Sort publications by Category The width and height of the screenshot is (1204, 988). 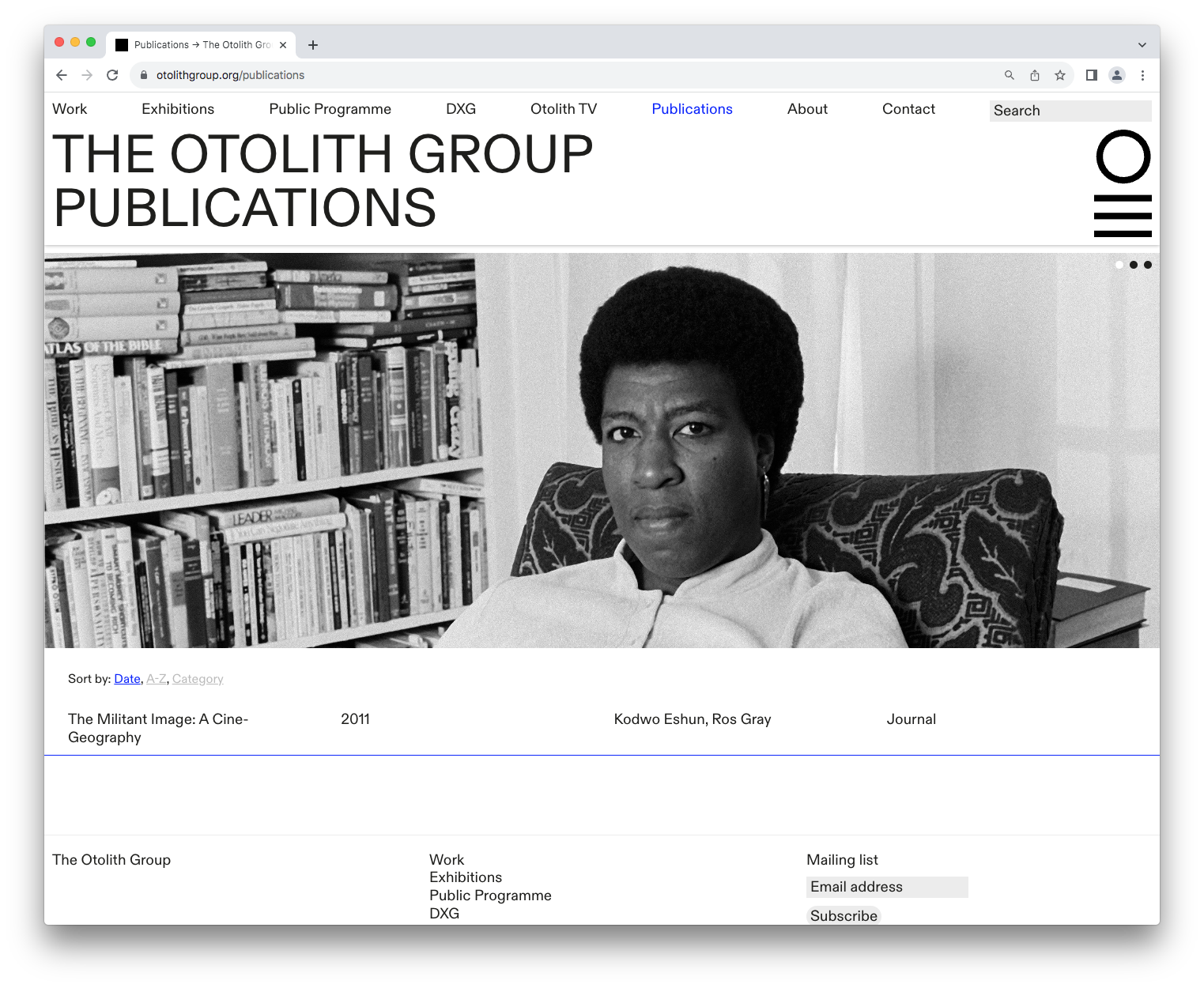198,679
